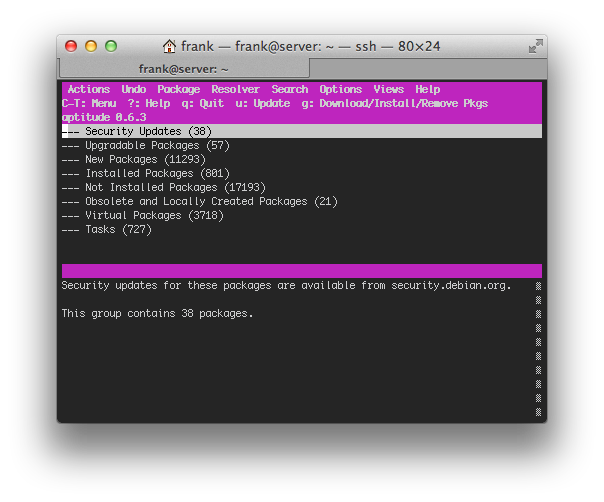This screenshot has height=502, width=604.
Task: Click the 'q: Quit' shortcut hint
Action: (x=203, y=104)
